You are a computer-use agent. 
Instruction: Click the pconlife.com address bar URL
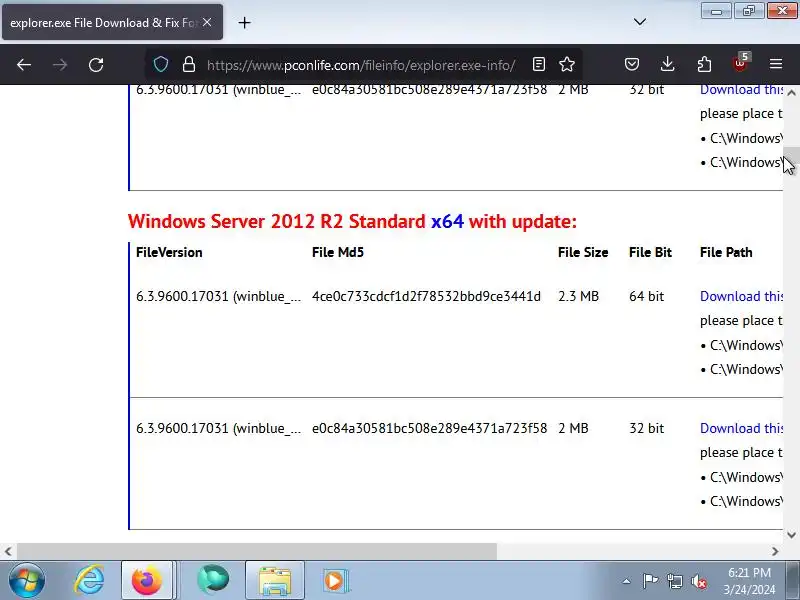(x=361, y=65)
